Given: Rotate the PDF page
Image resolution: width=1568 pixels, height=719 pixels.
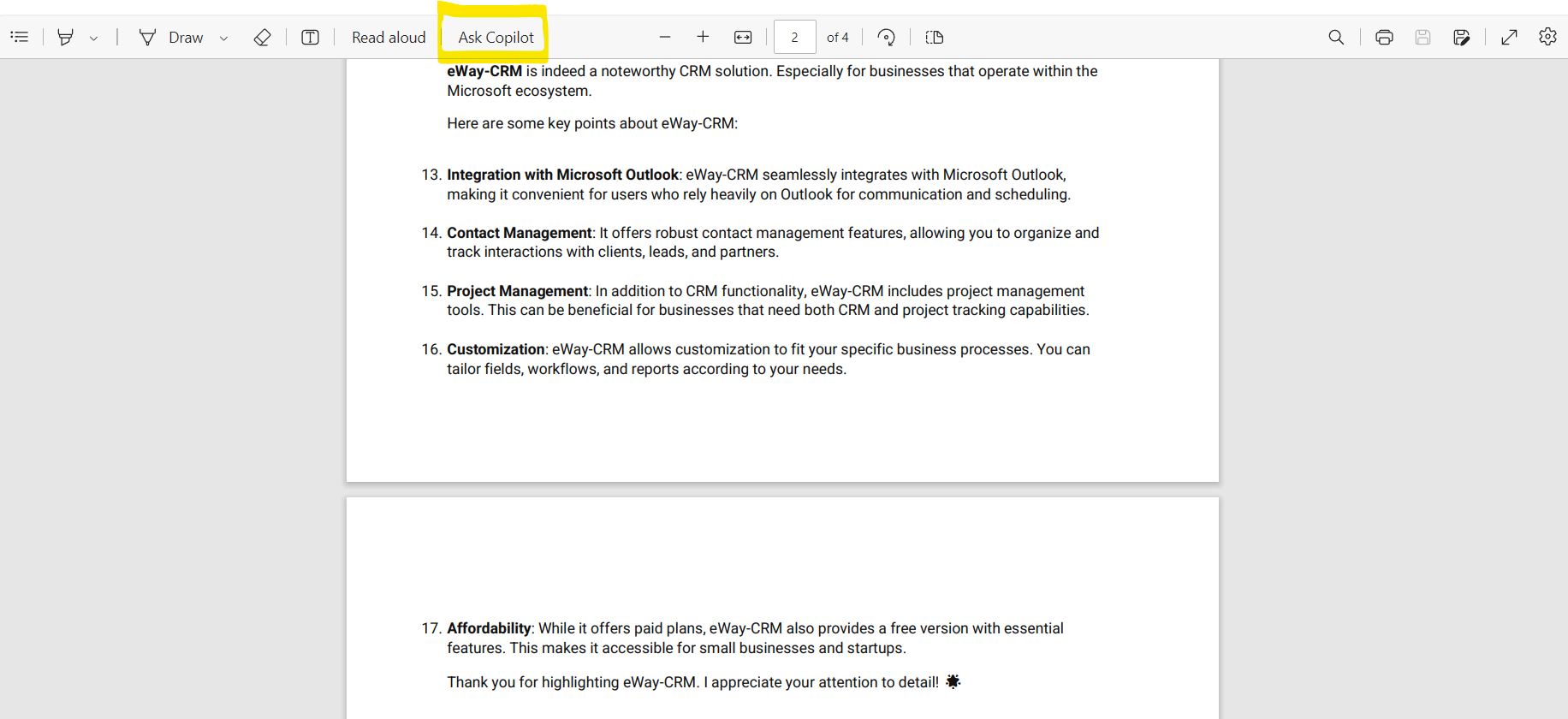Looking at the screenshot, I should pyautogui.click(x=887, y=37).
